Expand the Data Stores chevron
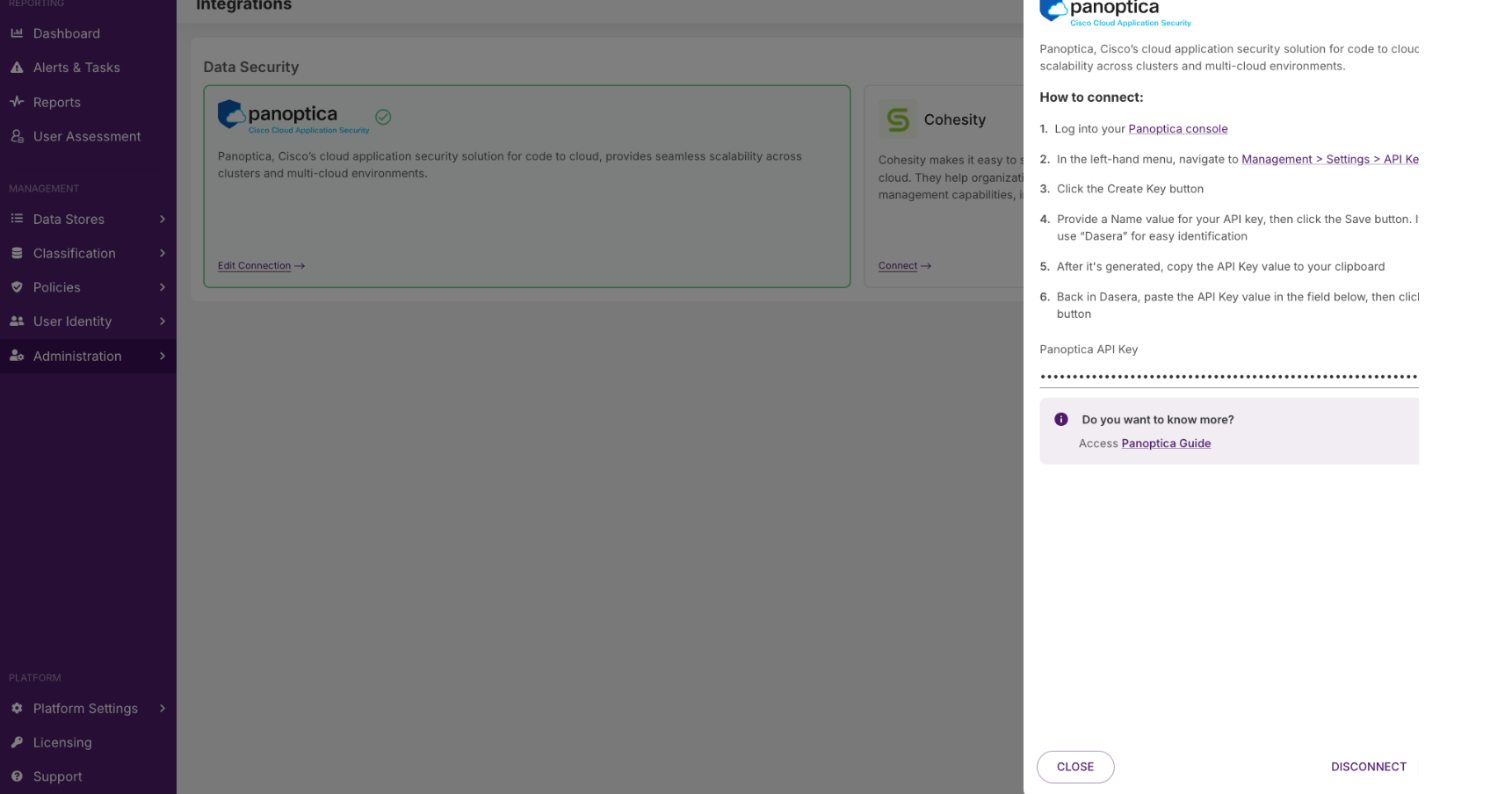 [163, 219]
